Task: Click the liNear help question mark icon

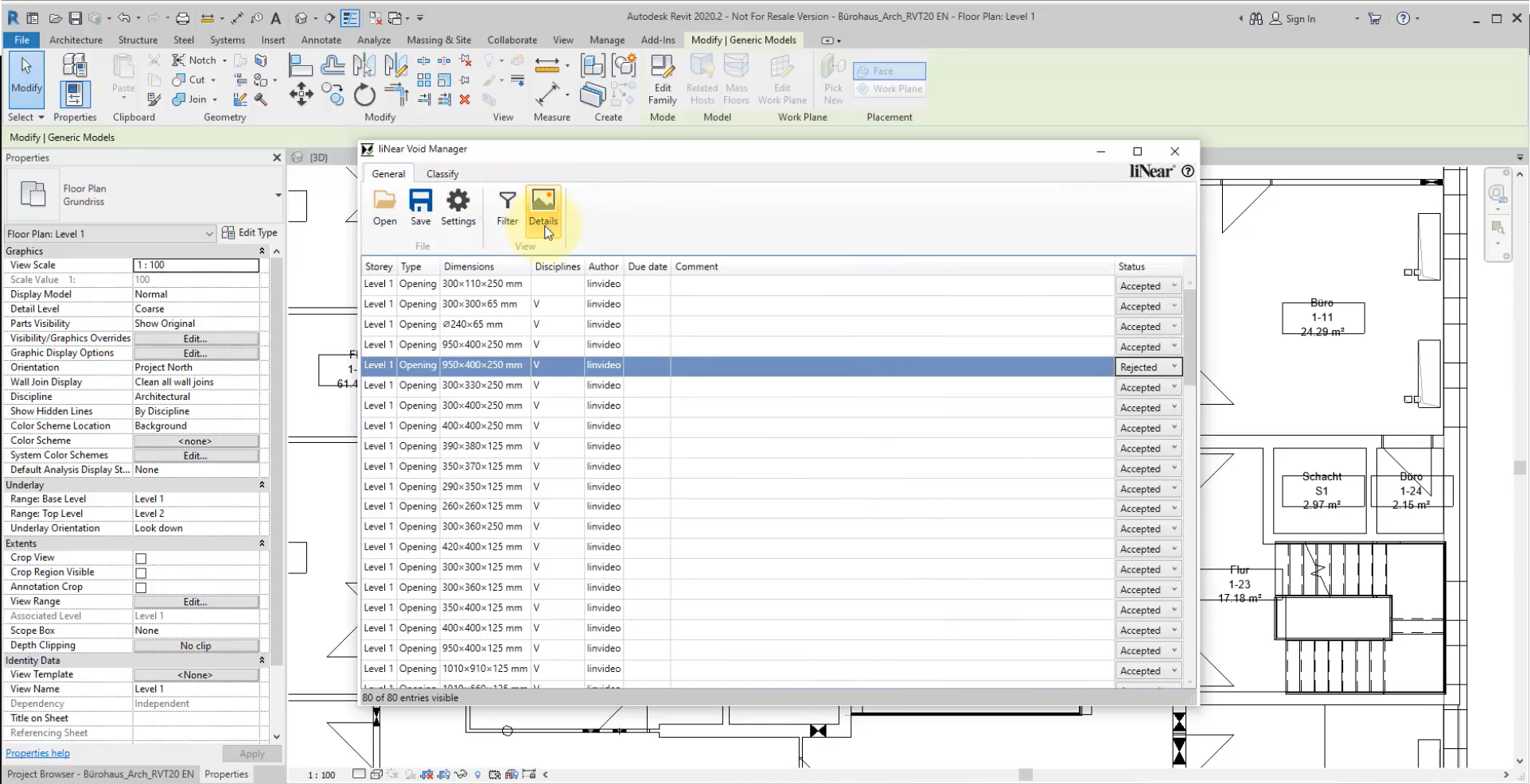Action: coord(1188,171)
